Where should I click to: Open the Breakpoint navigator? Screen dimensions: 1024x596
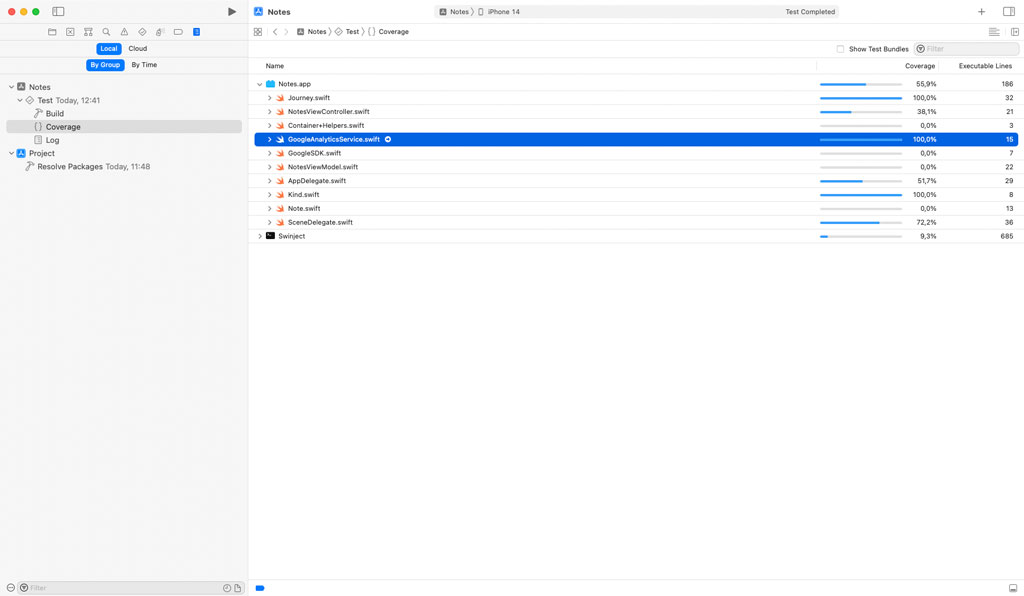[x=179, y=31]
